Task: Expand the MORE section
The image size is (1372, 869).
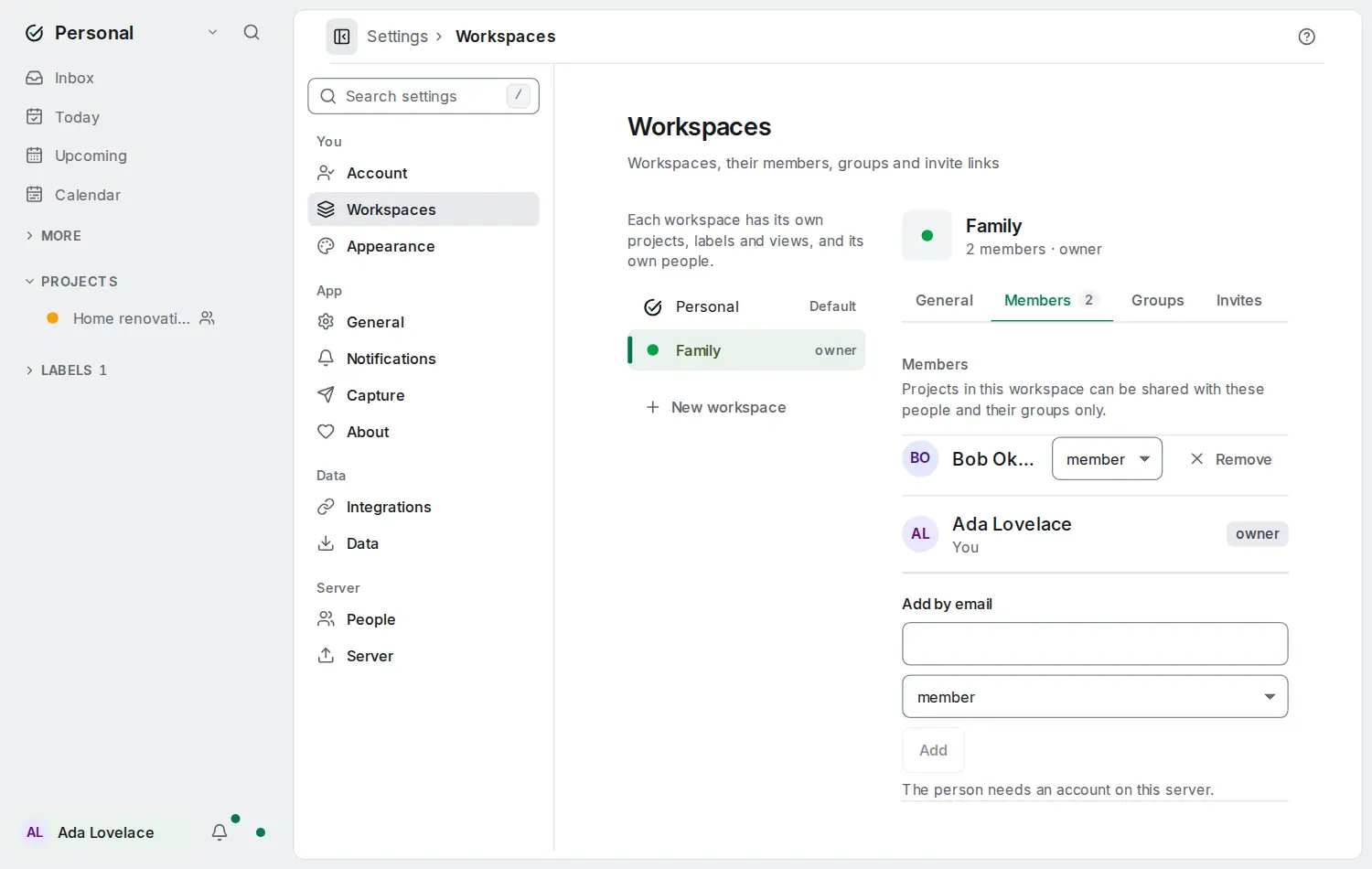Action: (53, 236)
